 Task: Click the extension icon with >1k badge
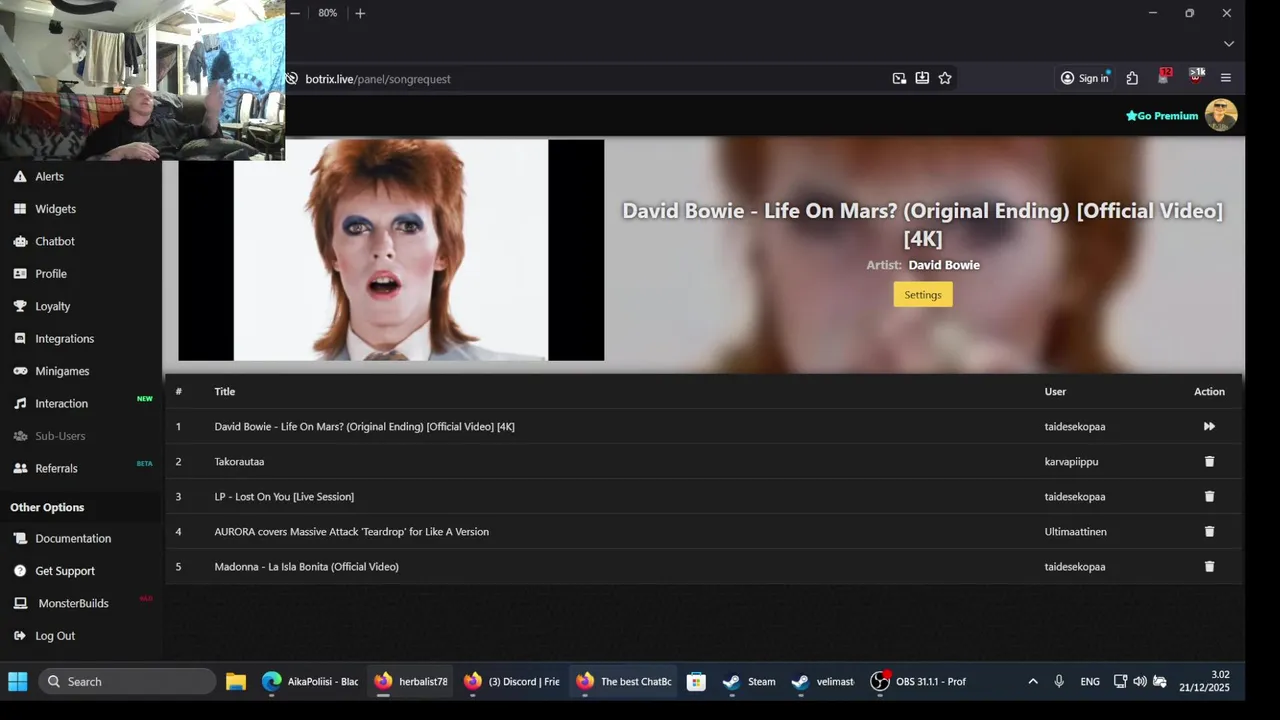pos(1196,77)
